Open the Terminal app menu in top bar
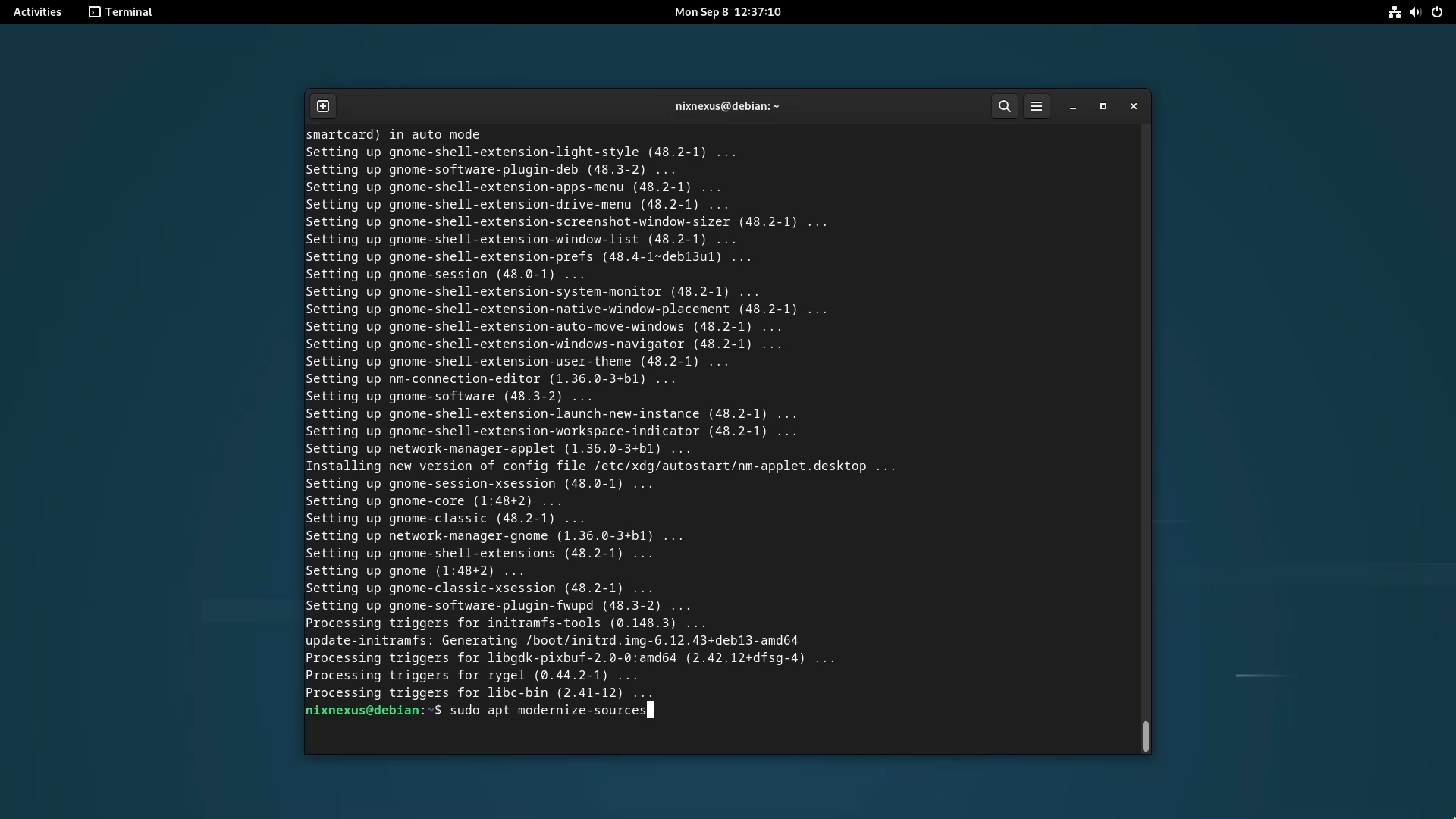 121,12
